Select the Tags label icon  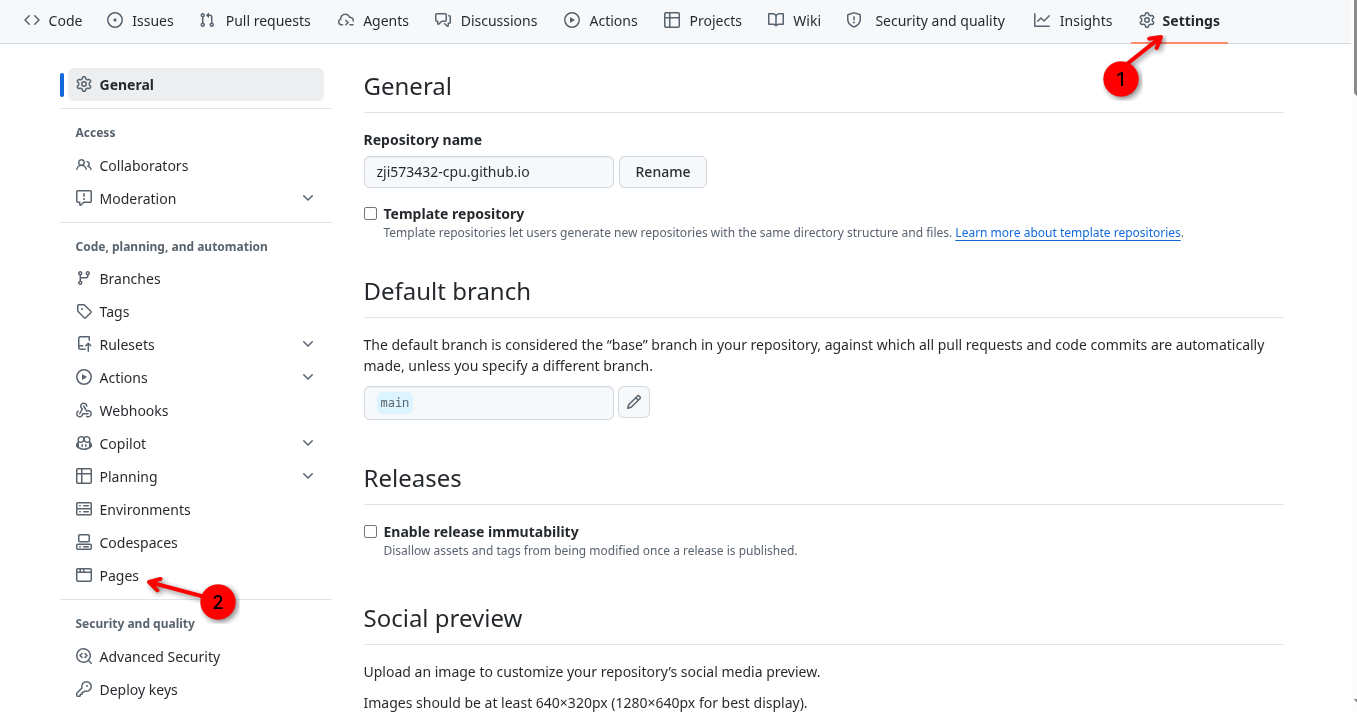[84, 312]
